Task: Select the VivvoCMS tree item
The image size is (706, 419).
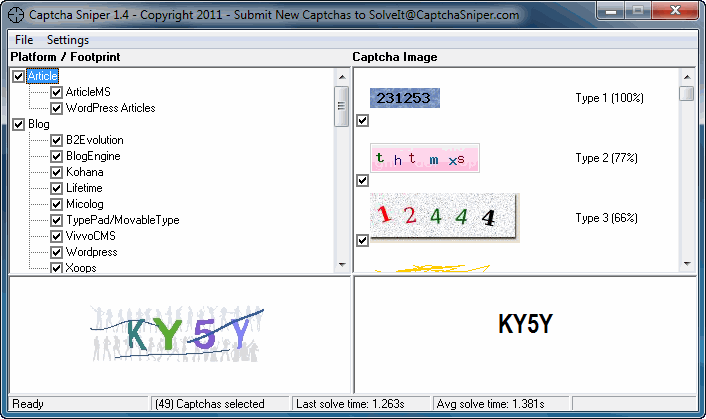Action: point(91,236)
